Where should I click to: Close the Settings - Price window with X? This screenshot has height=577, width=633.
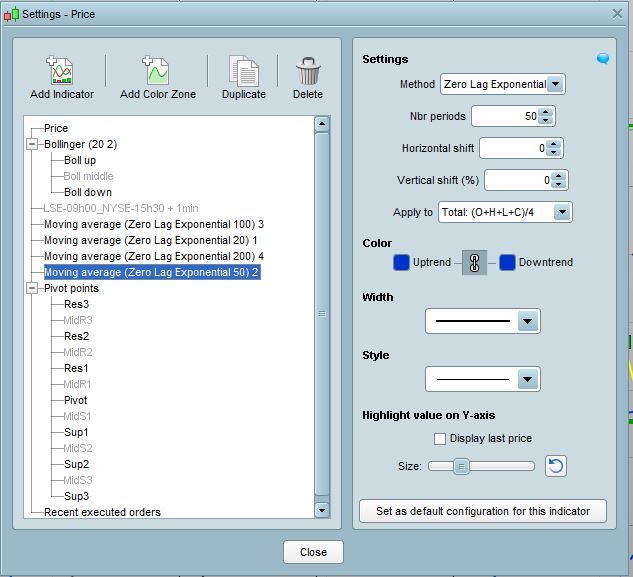617,14
